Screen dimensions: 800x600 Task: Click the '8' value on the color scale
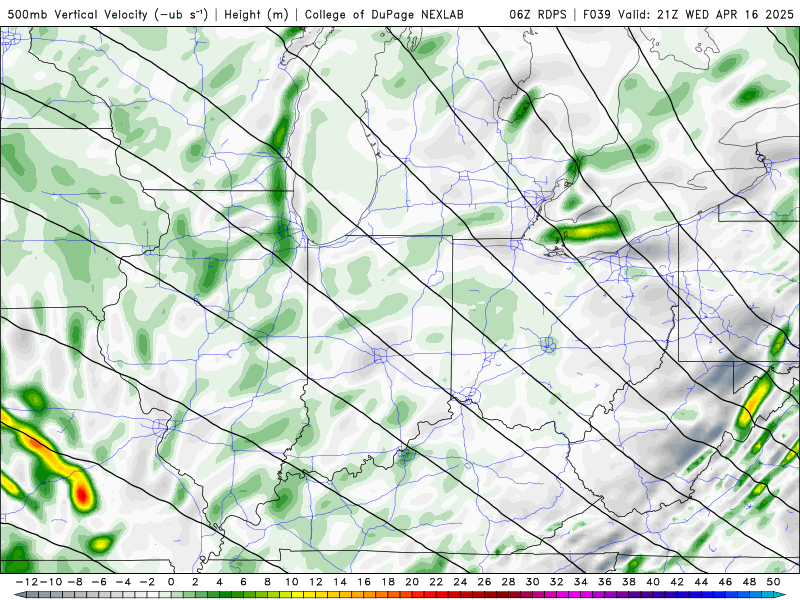(267, 582)
